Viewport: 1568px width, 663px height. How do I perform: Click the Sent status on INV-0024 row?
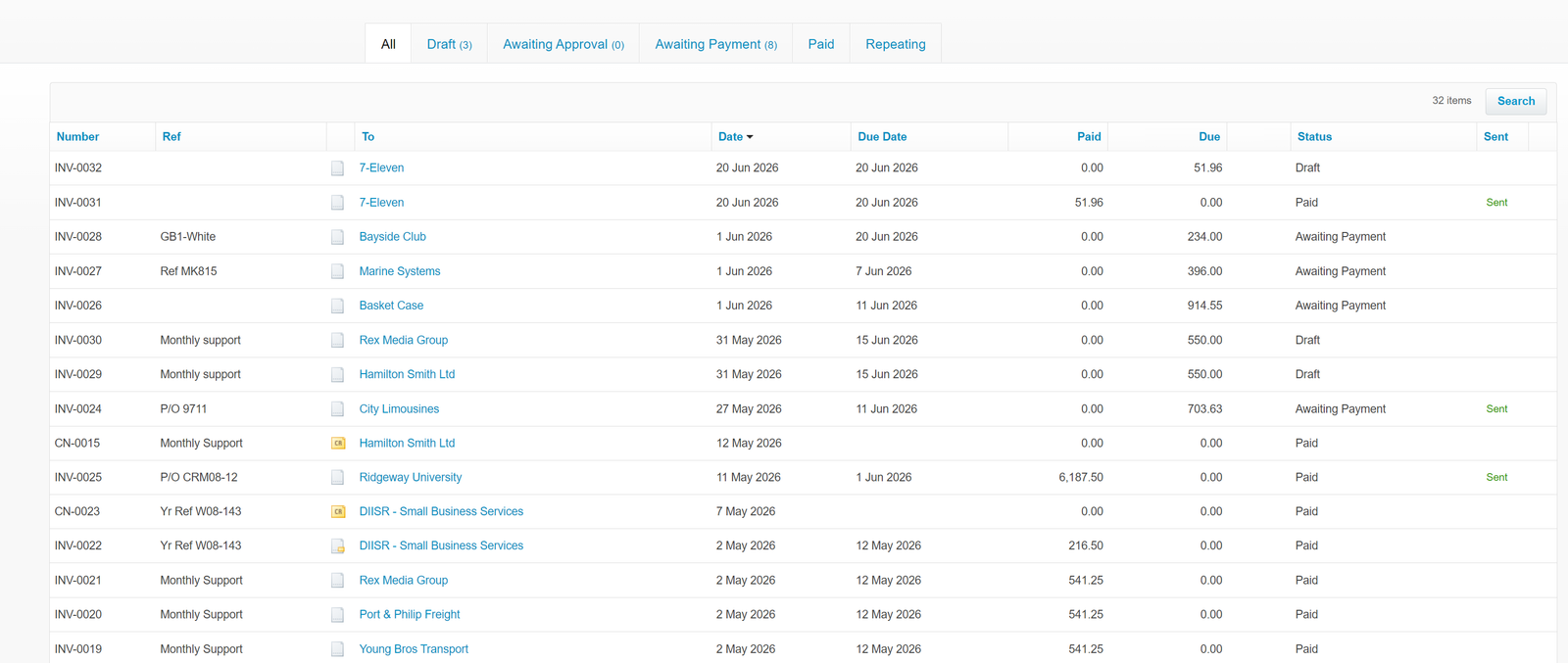point(1496,408)
